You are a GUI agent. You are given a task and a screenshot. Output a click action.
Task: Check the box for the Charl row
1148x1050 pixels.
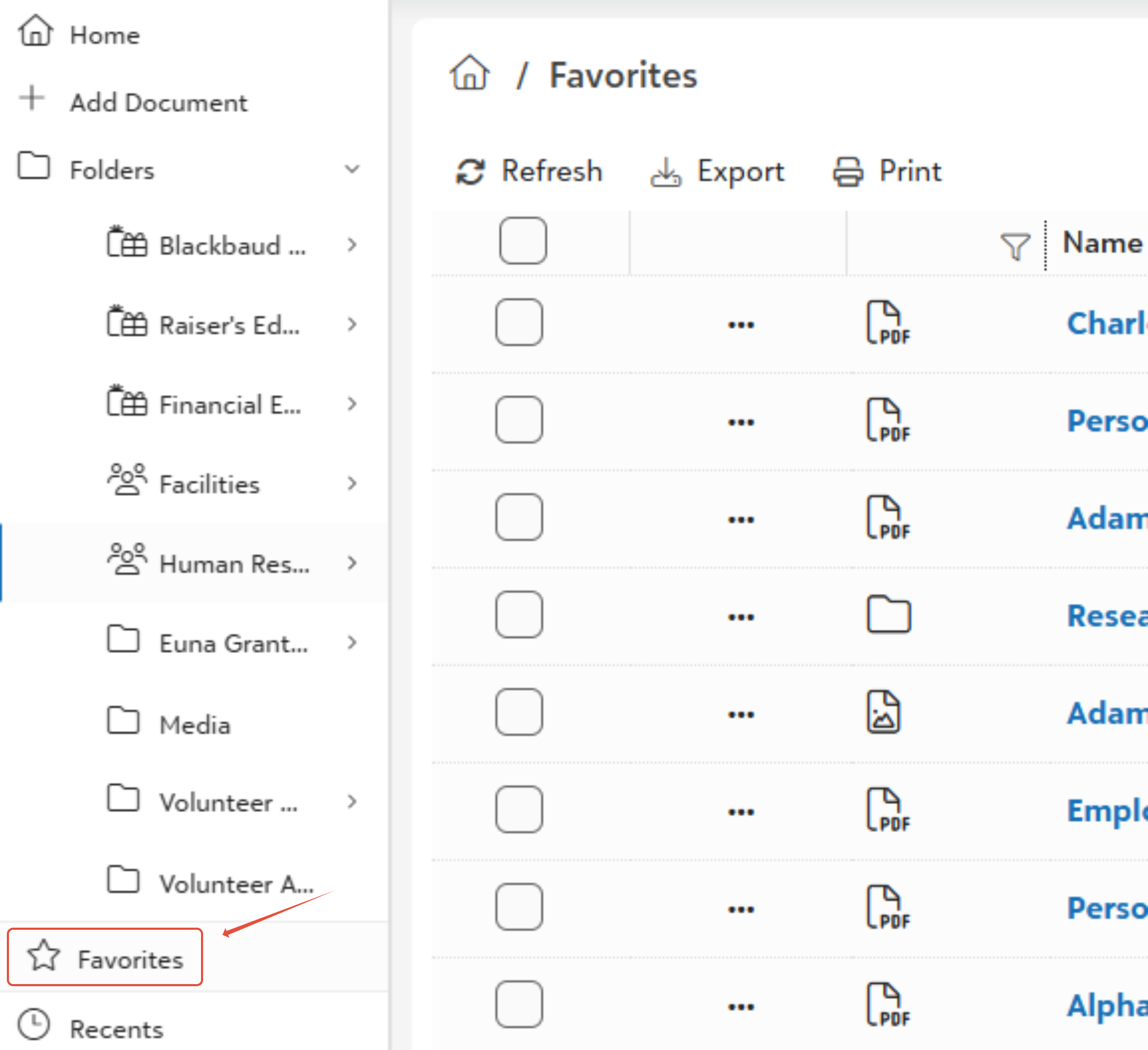coord(519,322)
